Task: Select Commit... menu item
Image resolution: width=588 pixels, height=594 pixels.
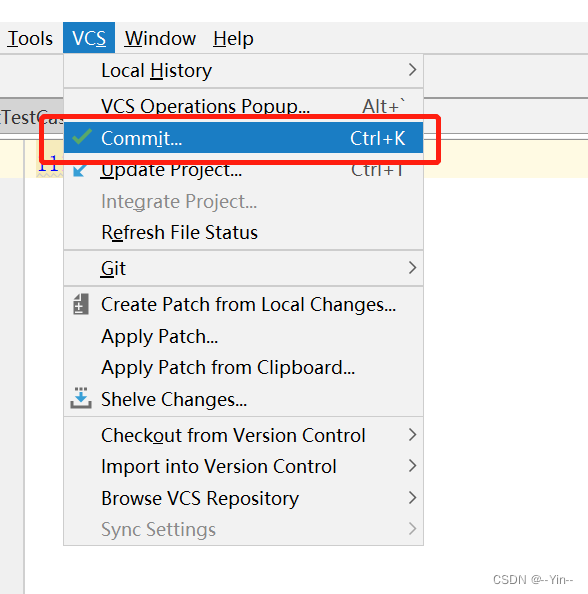Action: click(243, 138)
